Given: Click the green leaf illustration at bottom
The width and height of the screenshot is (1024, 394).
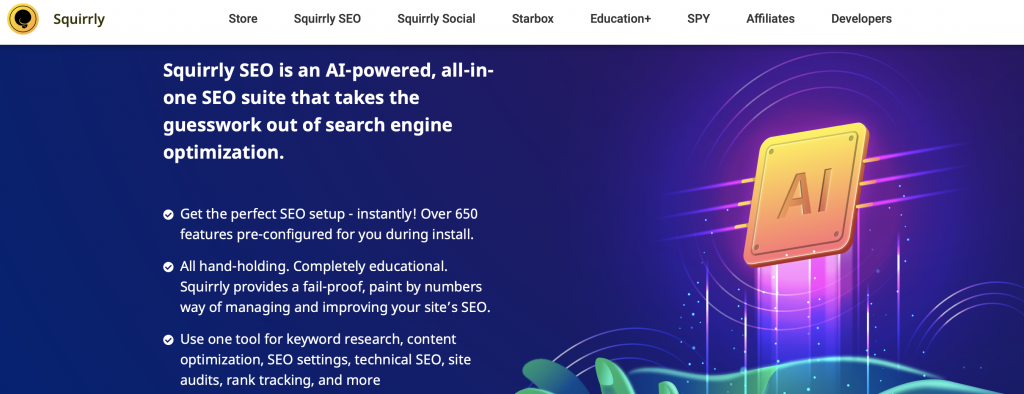Looking at the screenshot, I should (x=575, y=377).
